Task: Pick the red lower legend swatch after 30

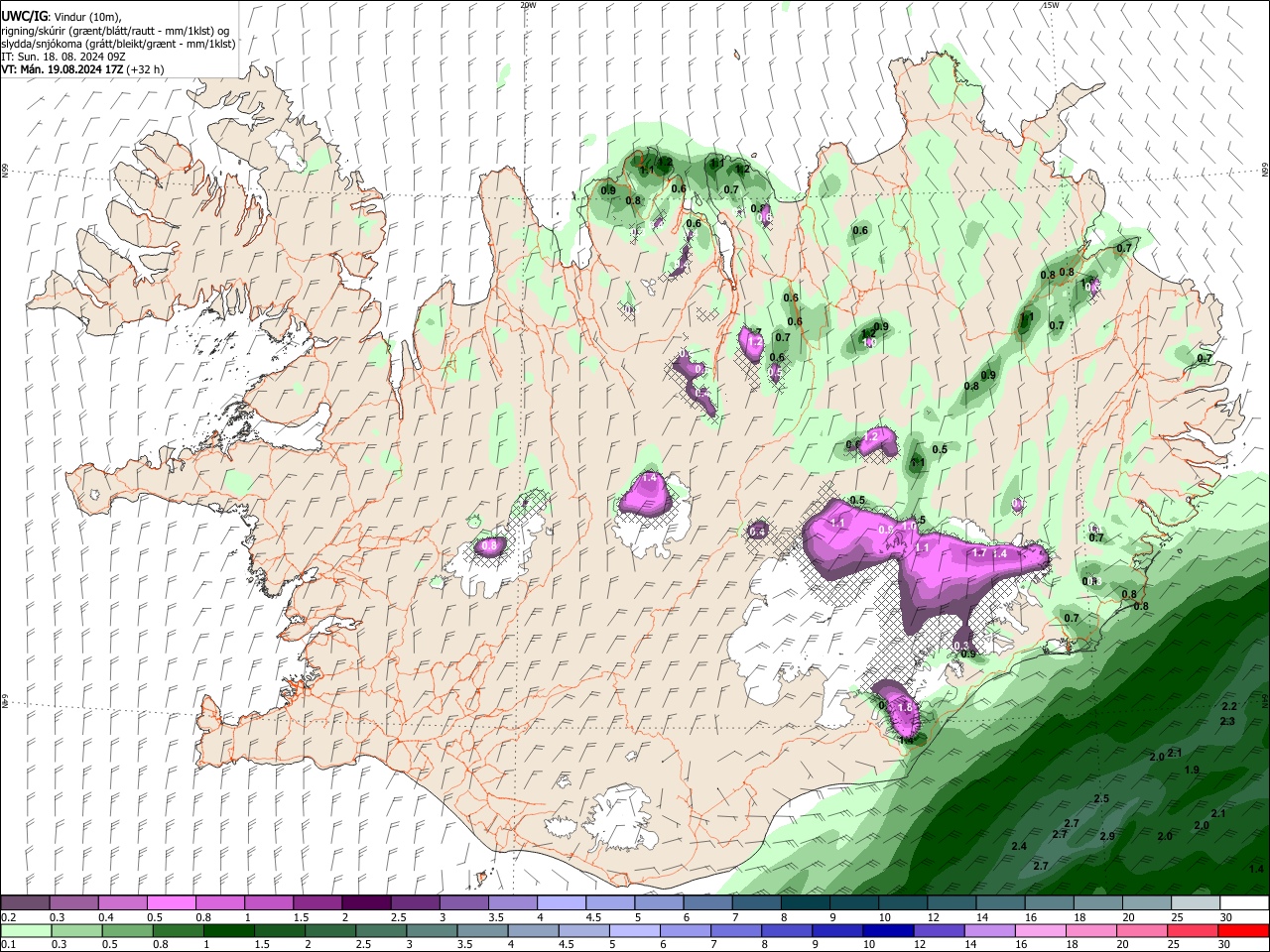Action: (1242, 931)
